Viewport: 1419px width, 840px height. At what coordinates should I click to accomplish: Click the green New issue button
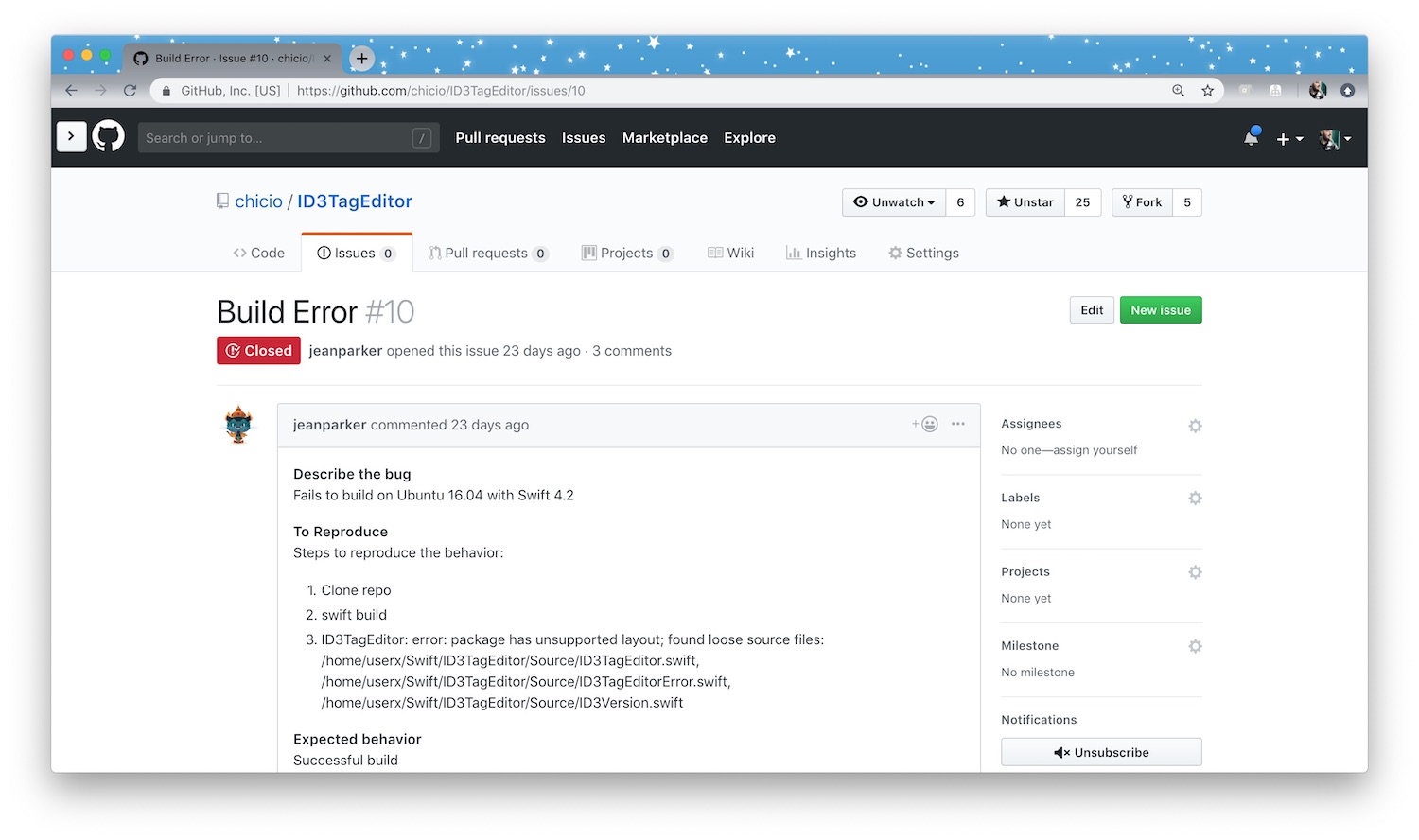1161,310
